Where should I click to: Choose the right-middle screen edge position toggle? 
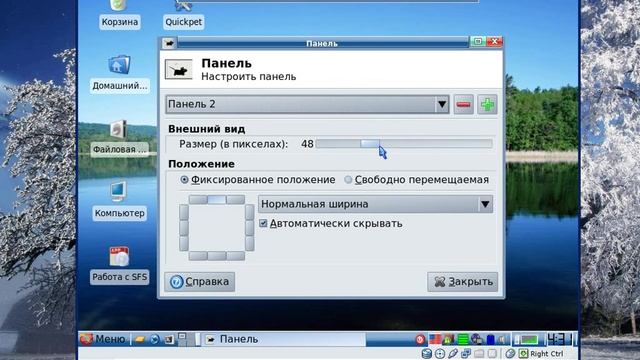249,228
